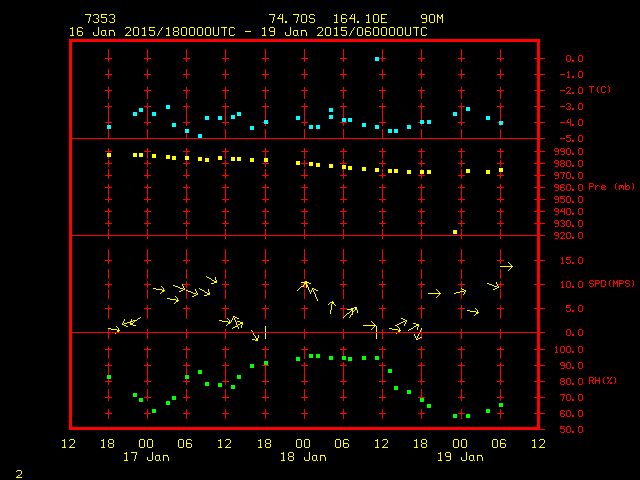Click the wind arrow at the 15.0 level

506,266
